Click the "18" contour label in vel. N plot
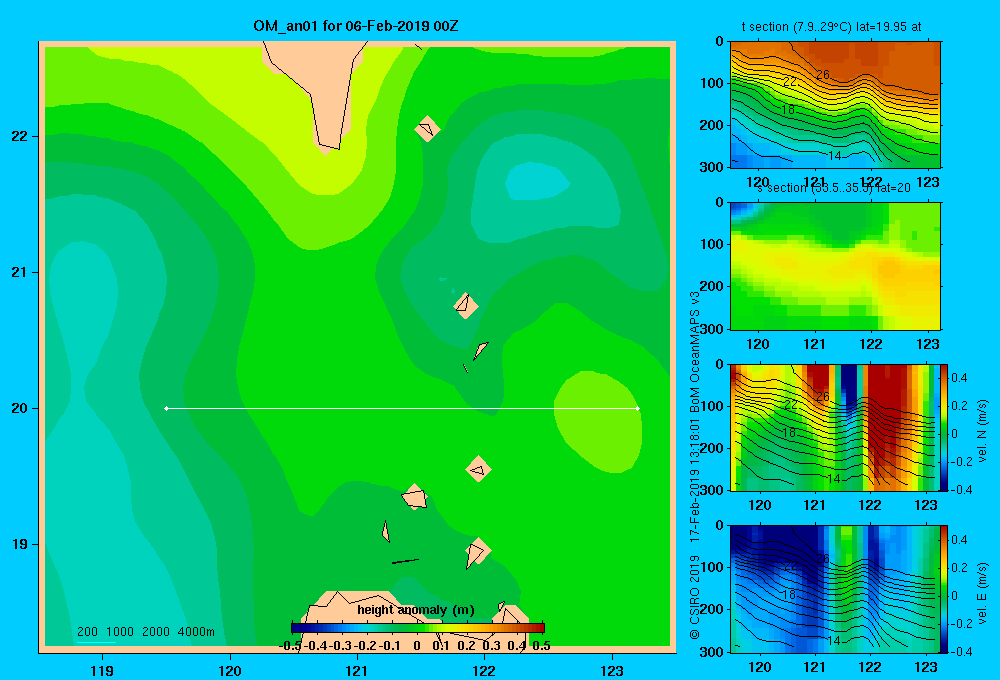 point(789,432)
